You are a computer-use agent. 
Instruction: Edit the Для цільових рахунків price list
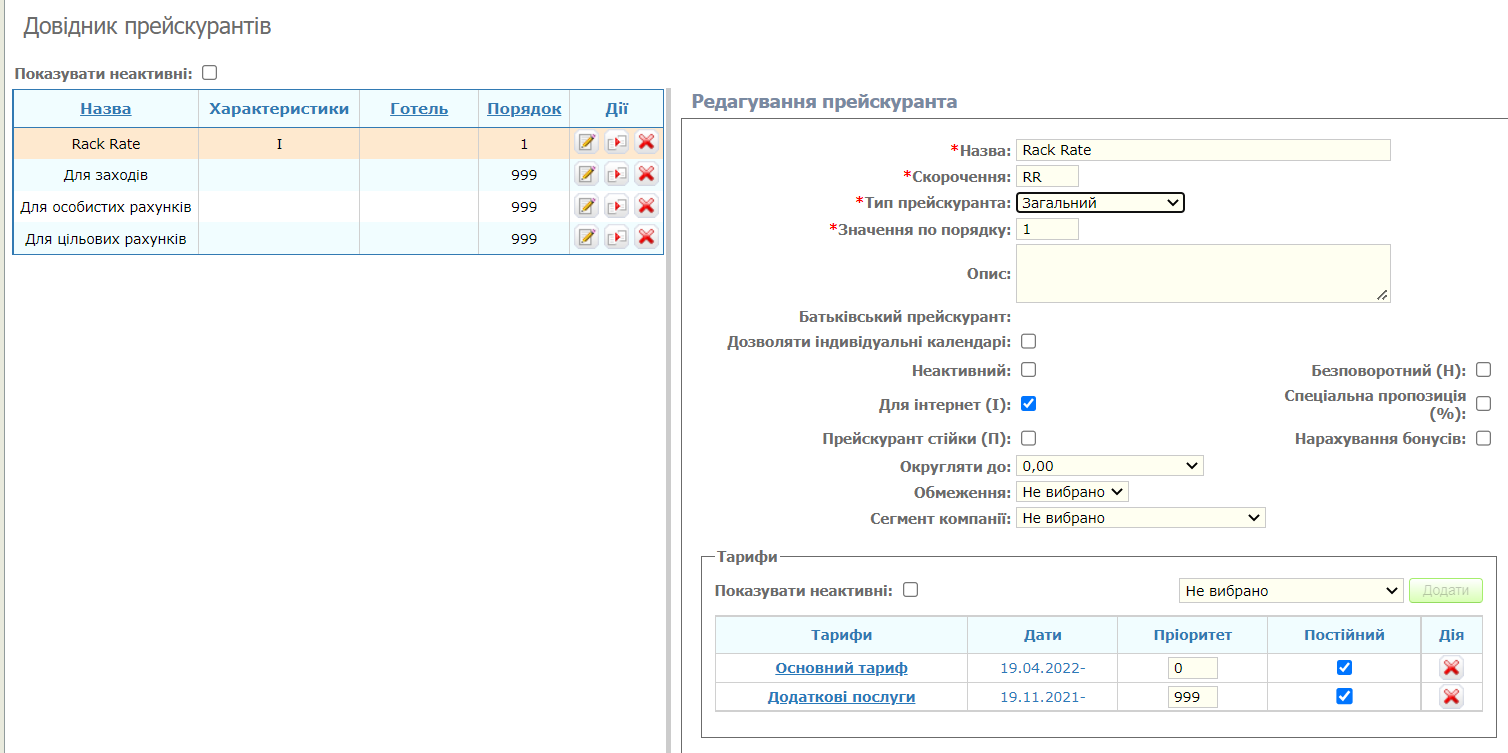point(586,238)
